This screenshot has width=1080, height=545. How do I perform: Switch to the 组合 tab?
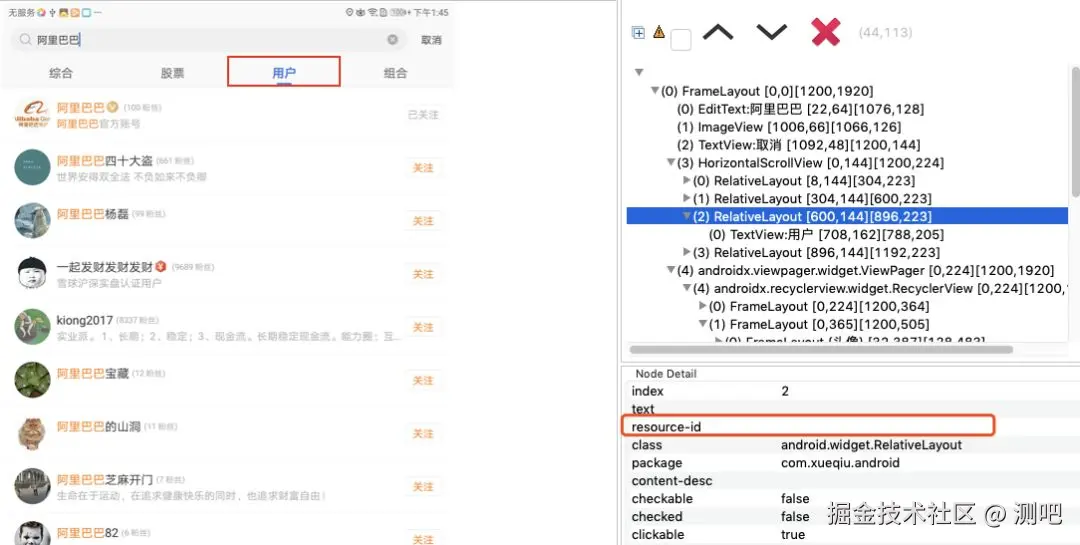coord(395,73)
